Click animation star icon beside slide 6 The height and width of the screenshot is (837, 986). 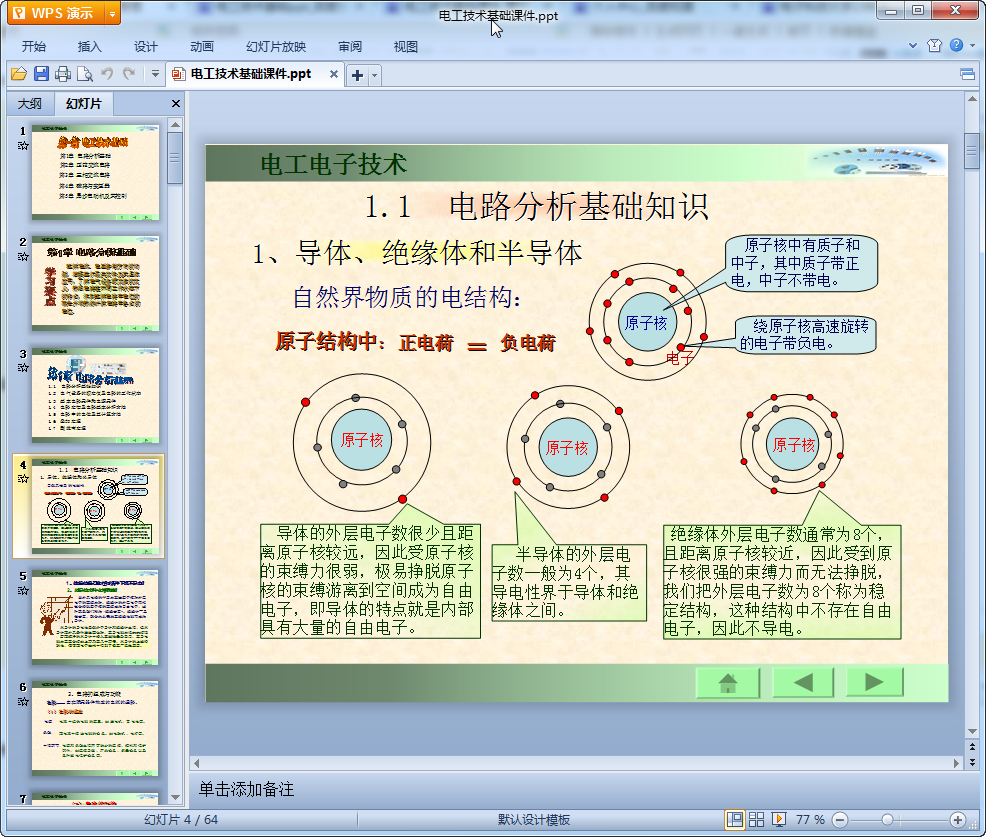(x=23, y=701)
